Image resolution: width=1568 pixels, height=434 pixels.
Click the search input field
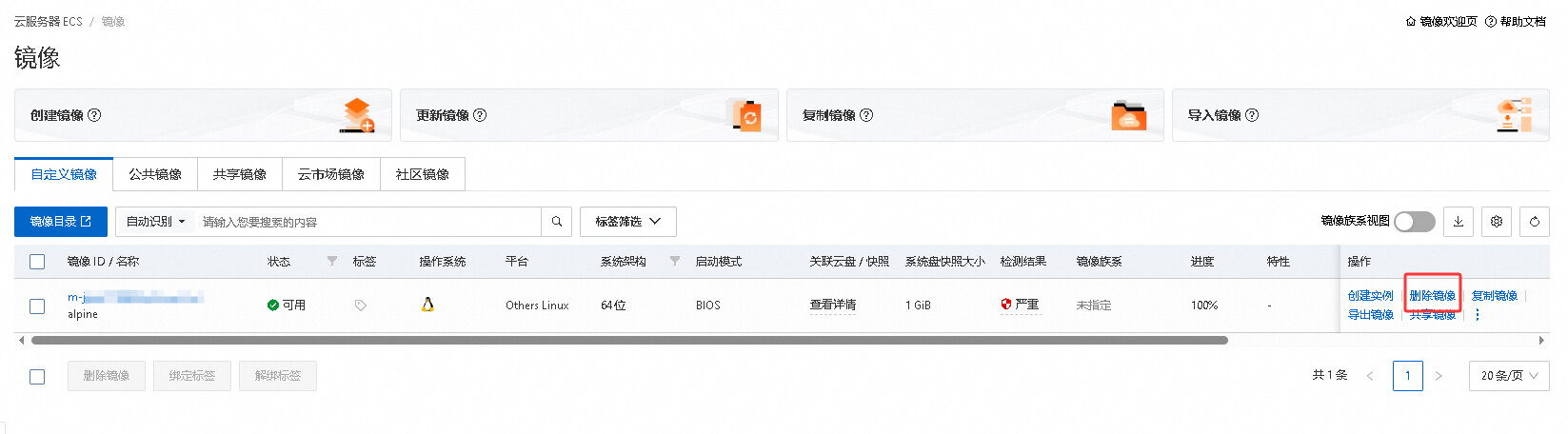(367, 222)
